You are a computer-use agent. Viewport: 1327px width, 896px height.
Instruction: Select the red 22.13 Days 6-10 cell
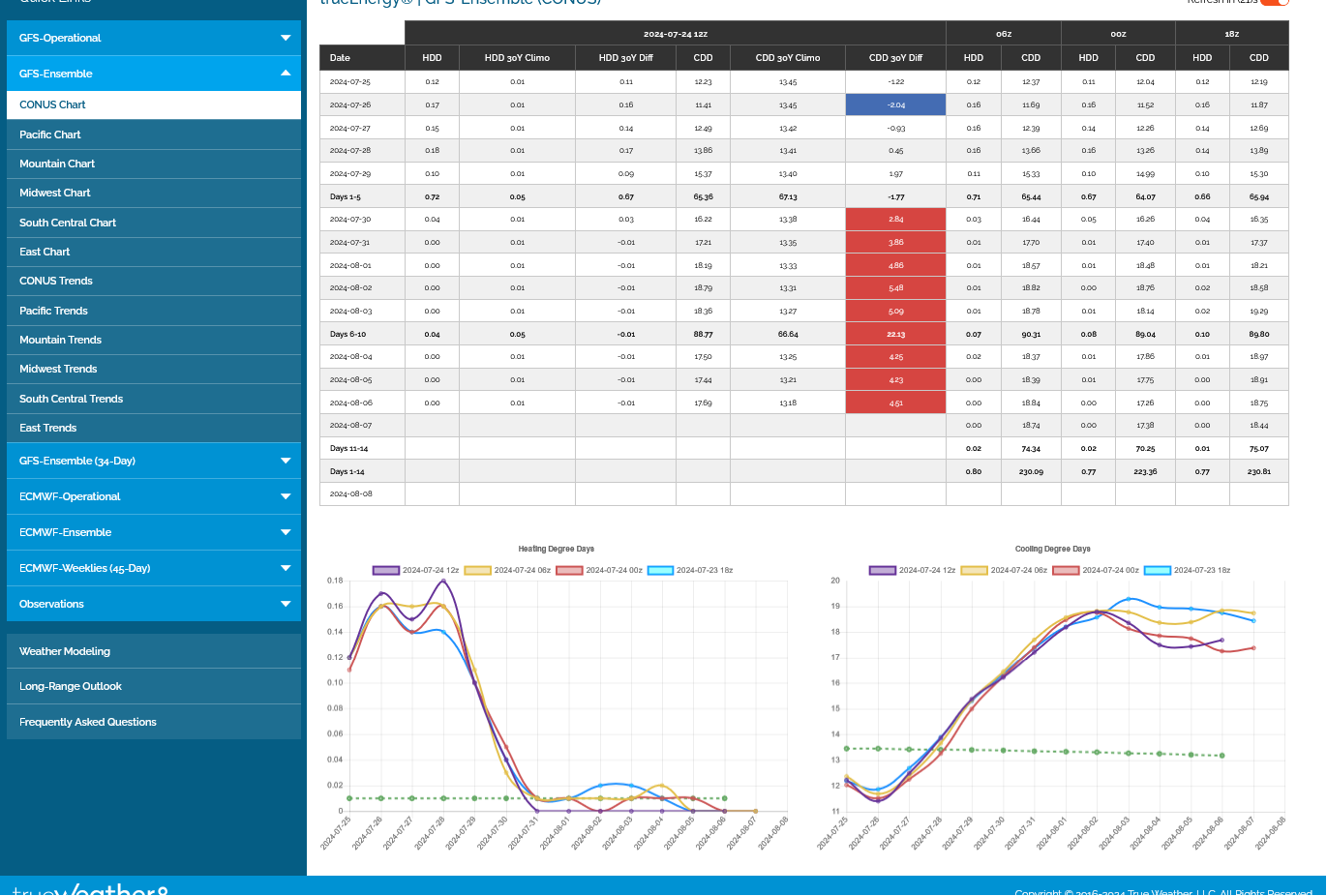pyautogui.click(x=895, y=334)
